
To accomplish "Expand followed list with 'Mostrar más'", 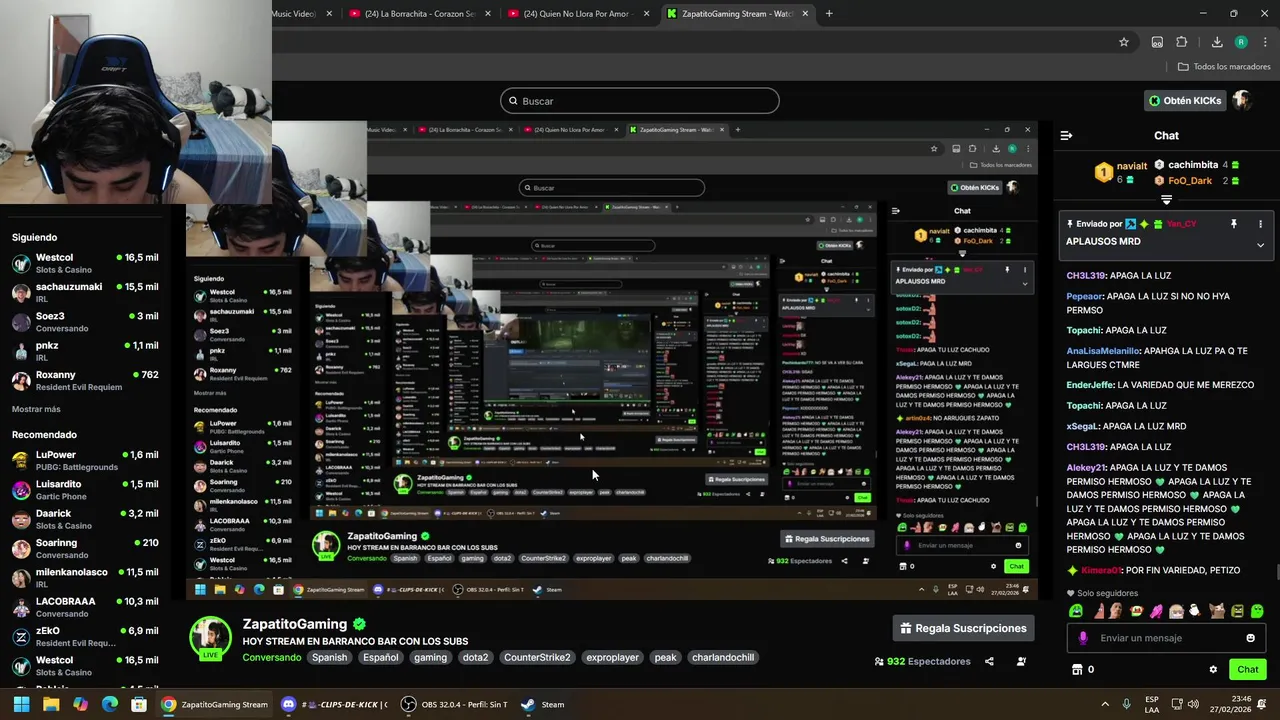I will tap(36, 409).
